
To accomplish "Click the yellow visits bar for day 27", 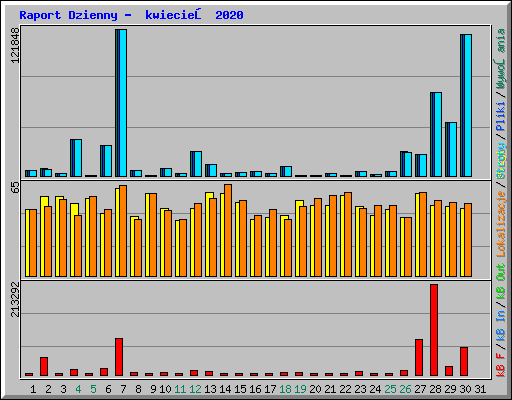I will pos(417,235).
